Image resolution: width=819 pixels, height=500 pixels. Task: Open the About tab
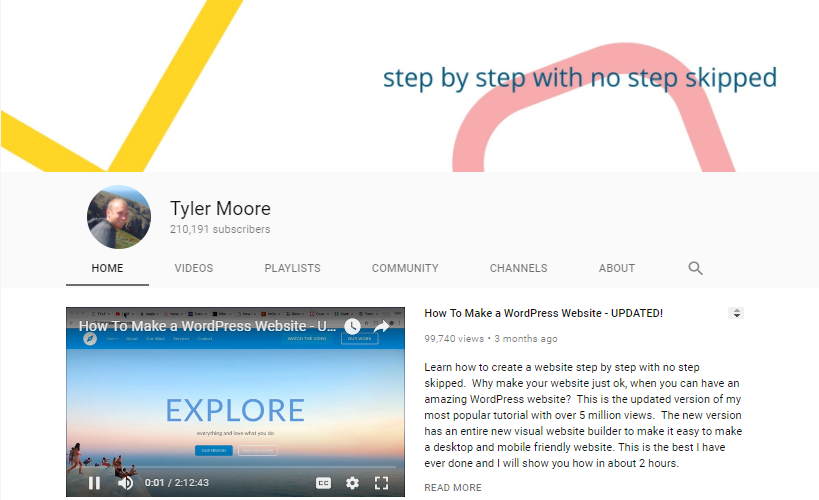(617, 268)
